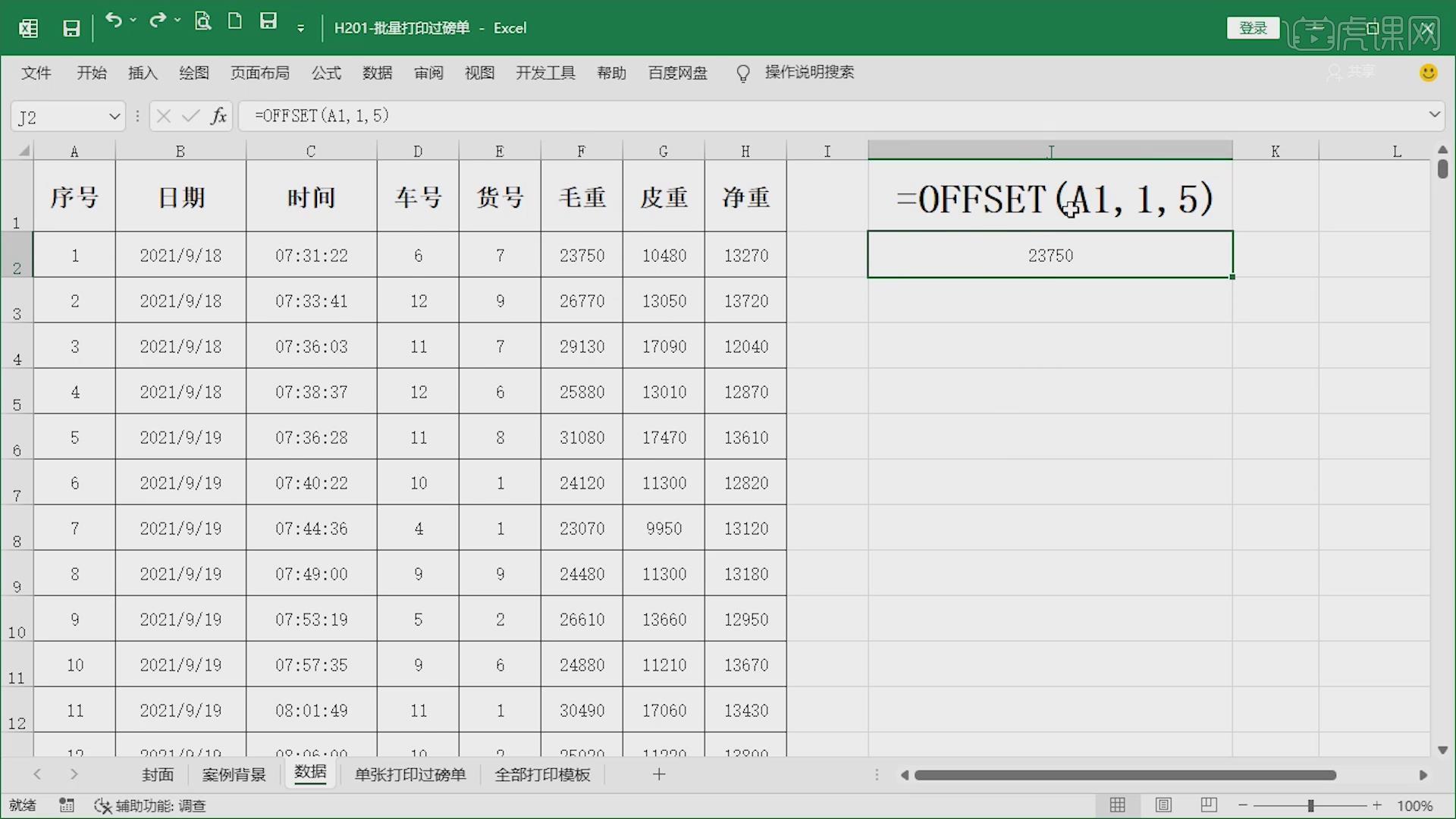Click the Redo arrow icon
The image size is (1456, 819).
point(158,20)
